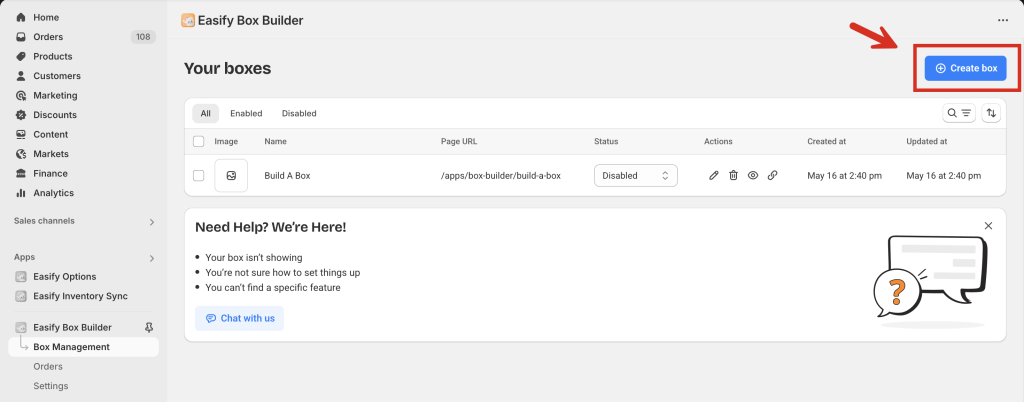Click the Home house icon

21,18
